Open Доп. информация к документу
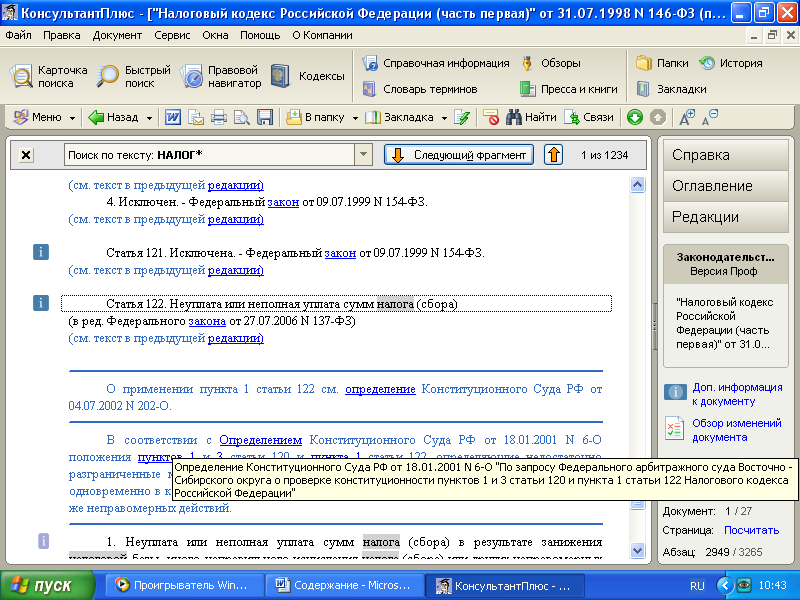 723,394
